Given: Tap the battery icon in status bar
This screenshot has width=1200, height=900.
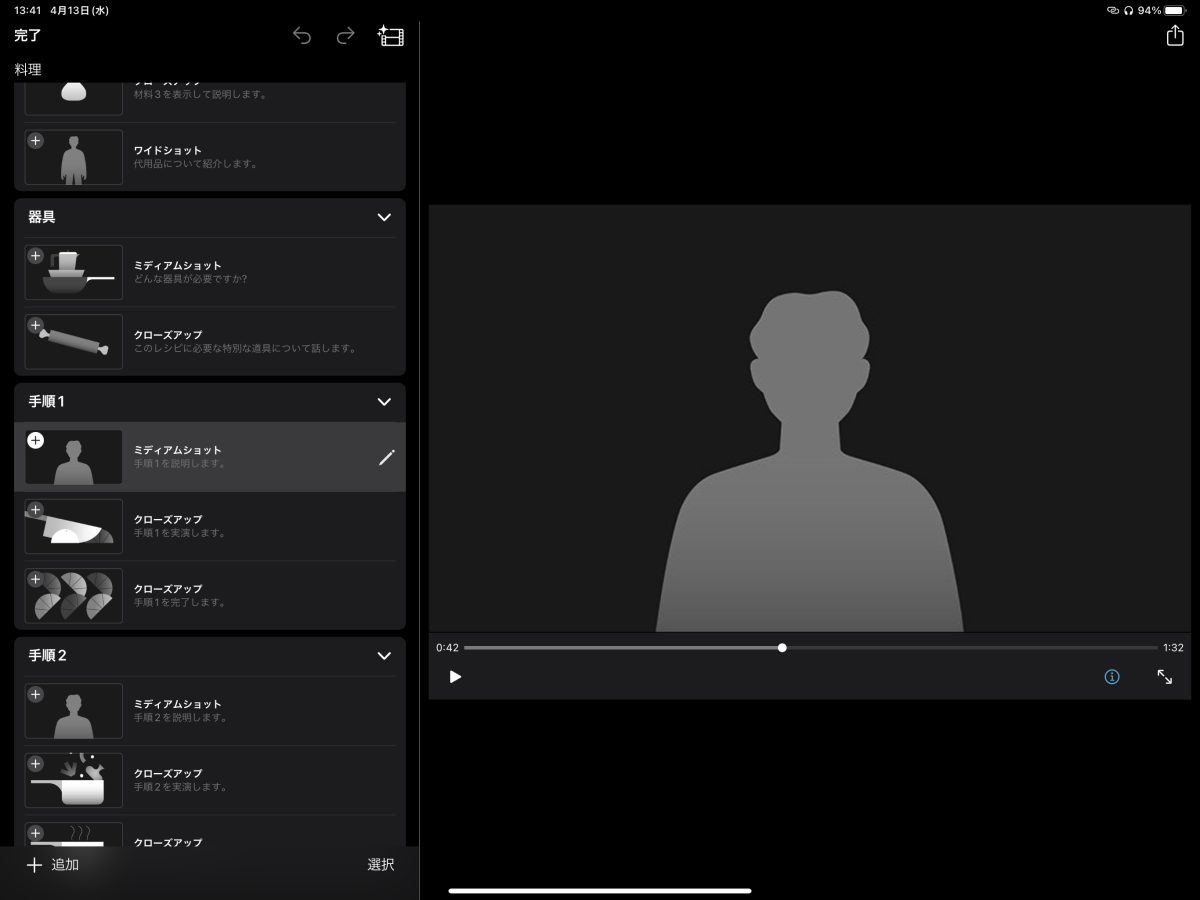Looking at the screenshot, I should pos(1174,10).
